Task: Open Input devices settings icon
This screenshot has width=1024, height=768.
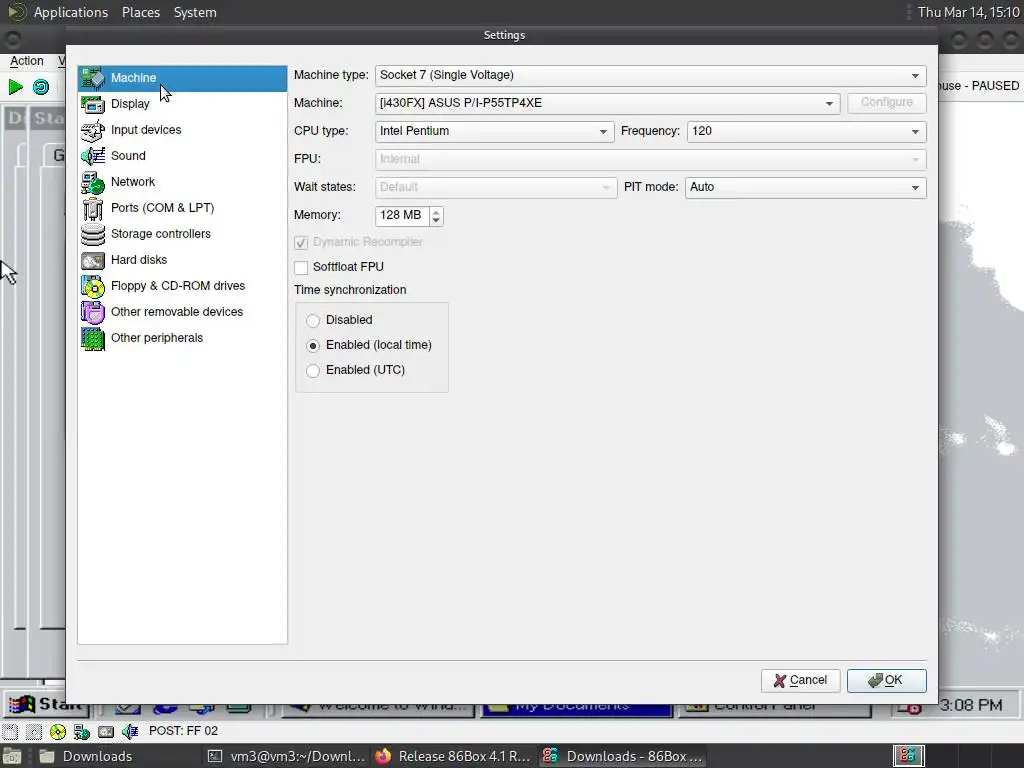Action: pyautogui.click(x=93, y=130)
